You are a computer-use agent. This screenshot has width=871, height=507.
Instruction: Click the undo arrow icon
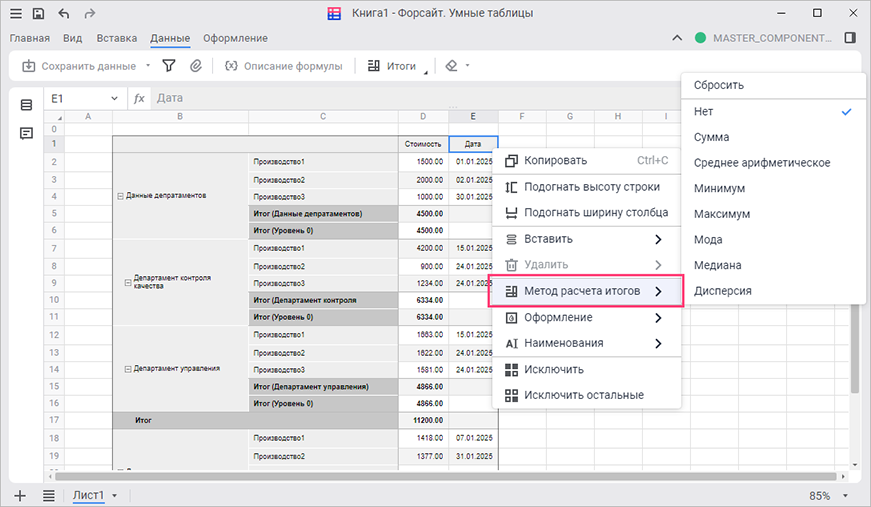click(64, 13)
